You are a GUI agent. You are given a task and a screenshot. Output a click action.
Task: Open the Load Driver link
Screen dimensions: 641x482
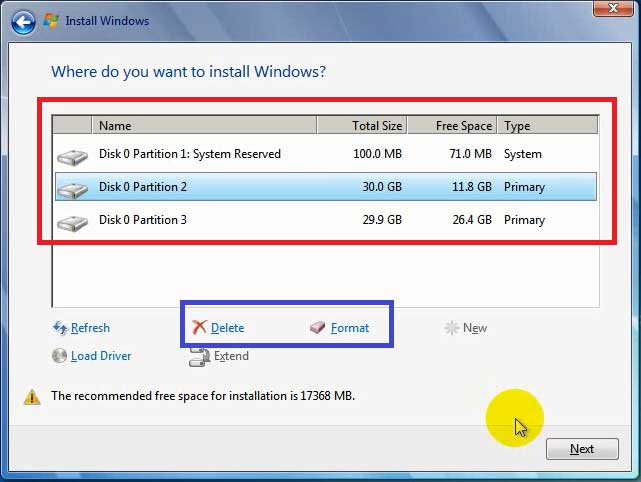101,356
